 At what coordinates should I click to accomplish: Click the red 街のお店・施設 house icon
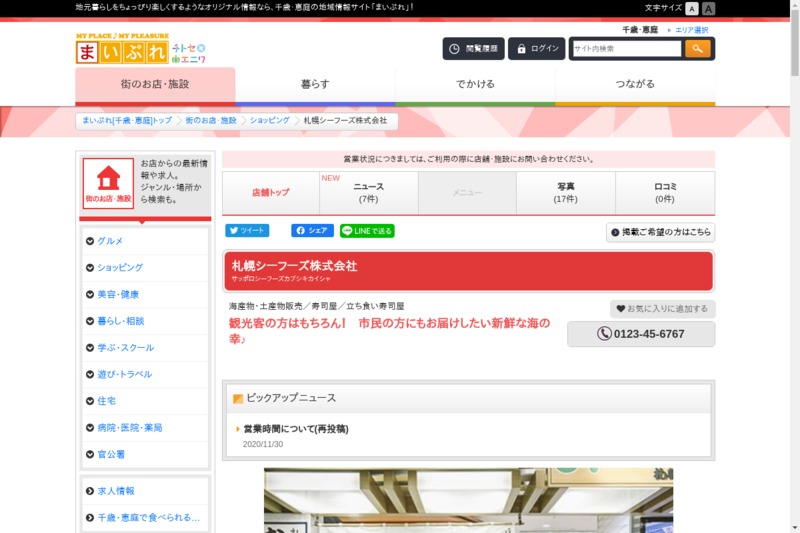[108, 184]
